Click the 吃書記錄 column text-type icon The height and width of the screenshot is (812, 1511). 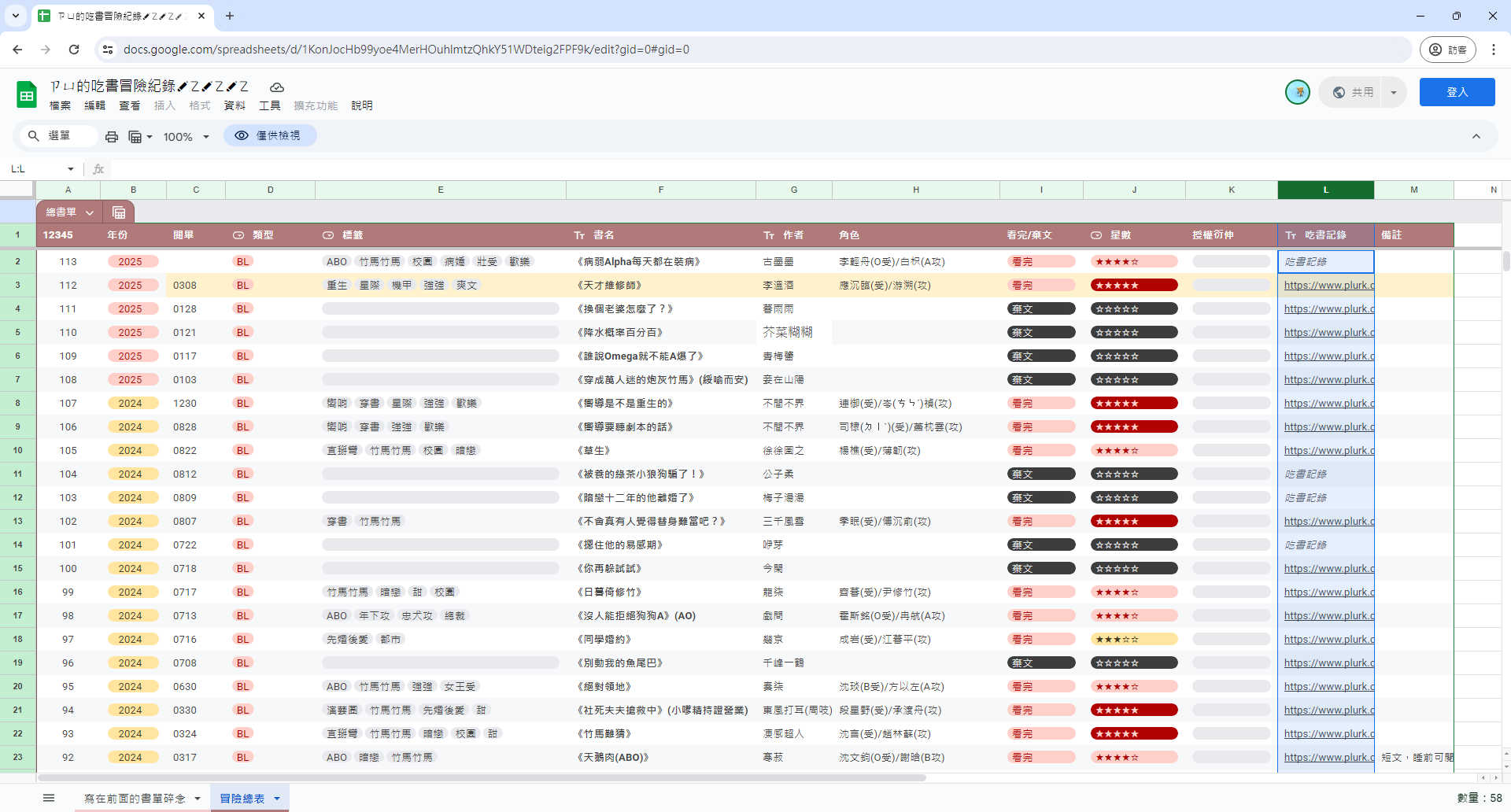click(1291, 235)
